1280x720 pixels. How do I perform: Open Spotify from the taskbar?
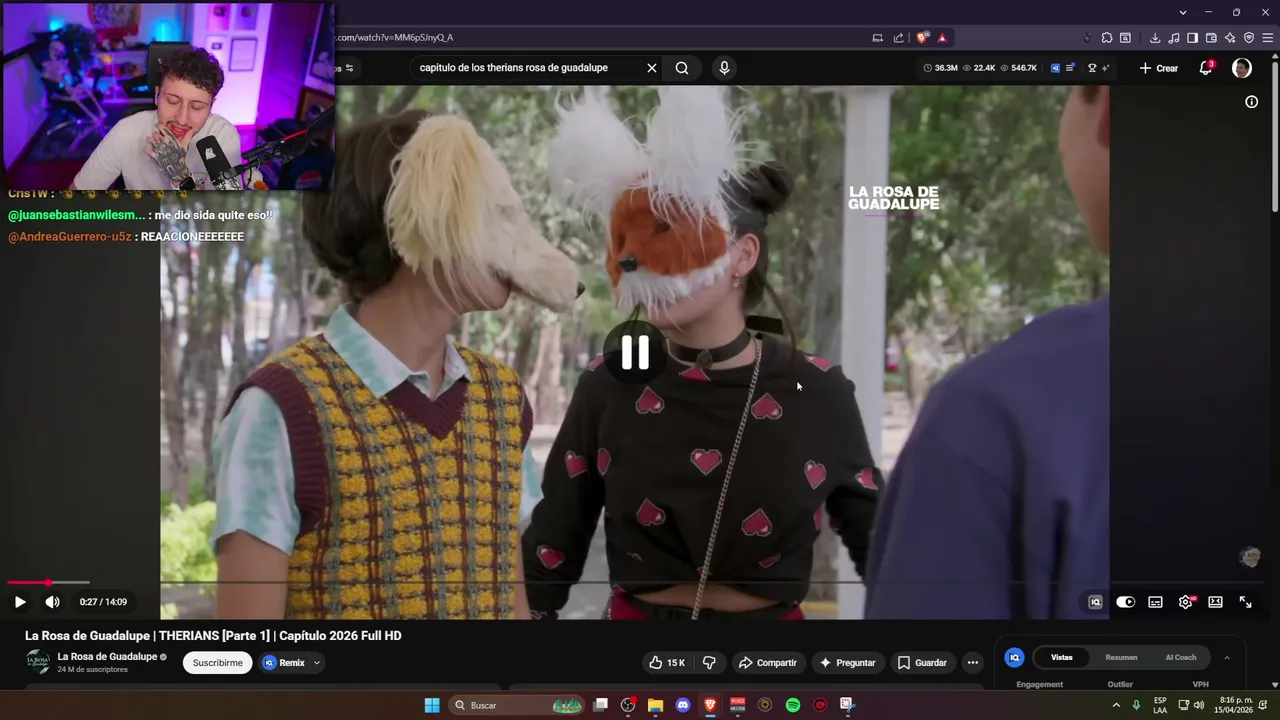click(x=793, y=705)
